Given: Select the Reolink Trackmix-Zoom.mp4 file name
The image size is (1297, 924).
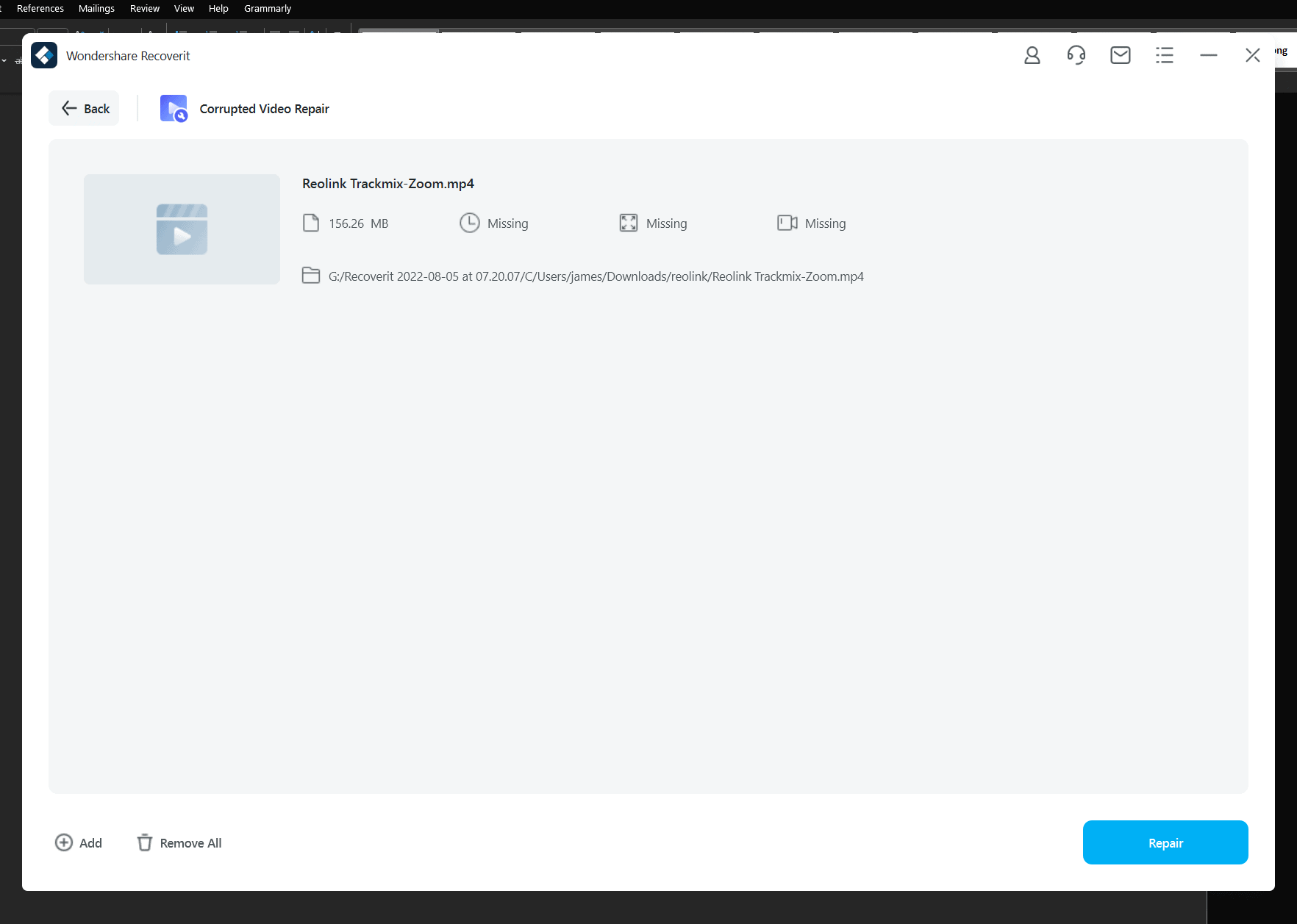Looking at the screenshot, I should click(x=387, y=184).
